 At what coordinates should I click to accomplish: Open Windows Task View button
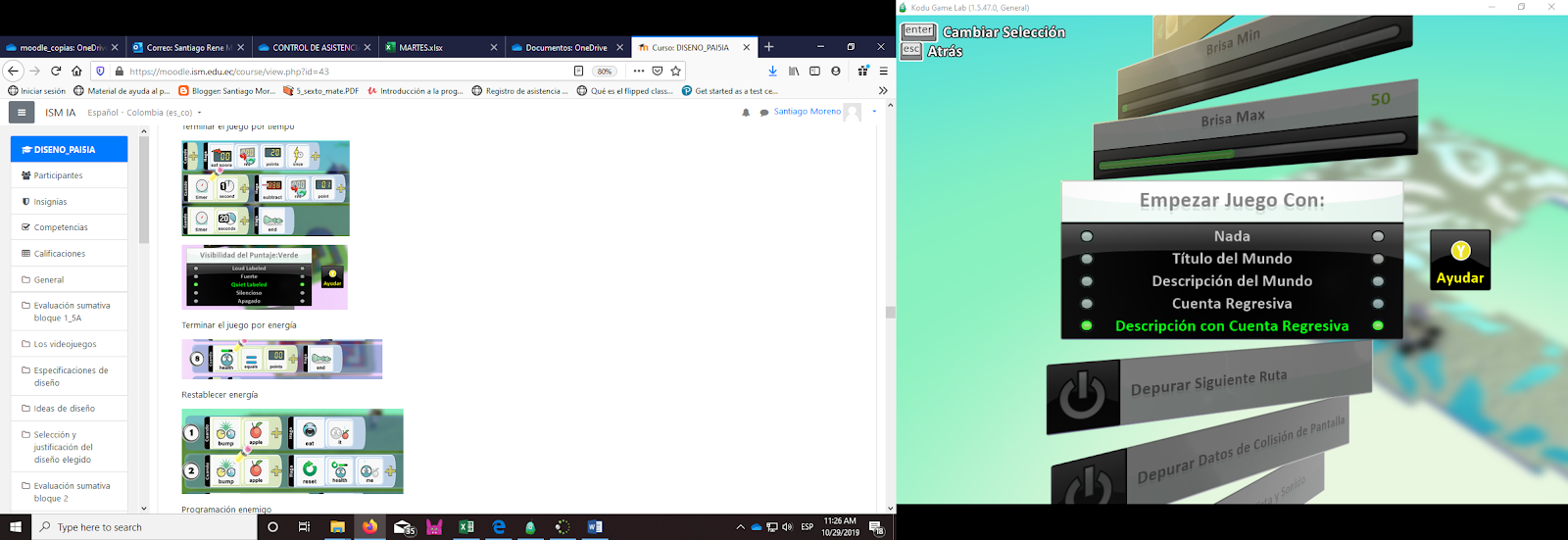click(x=305, y=527)
